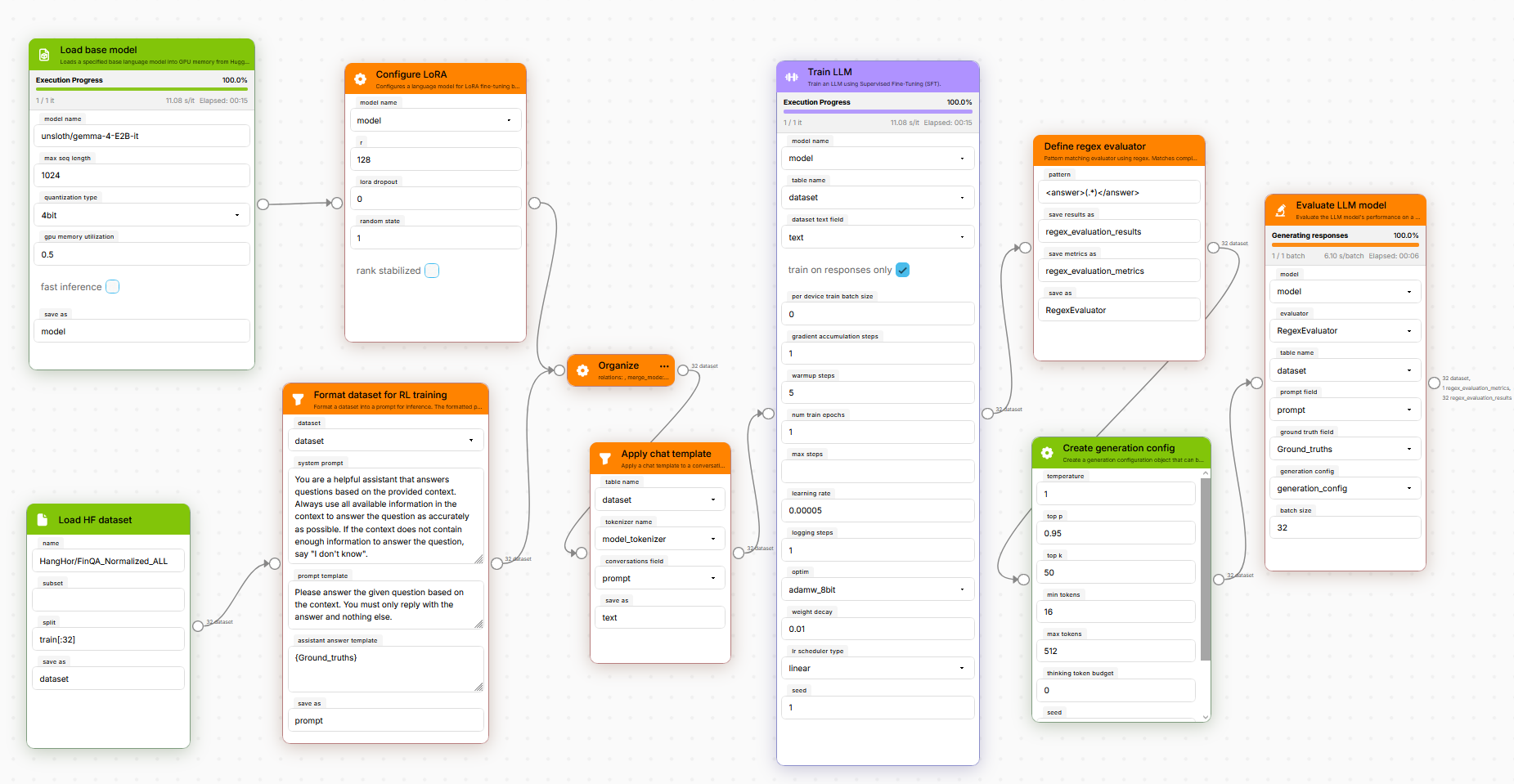This screenshot has height=784, width=1514.
Task: Toggle the rank stabilized checkbox
Action: pyautogui.click(x=432, y=271)
